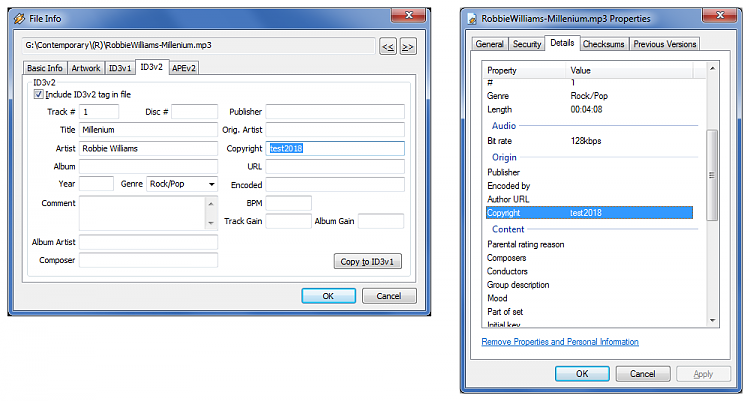Click the Album Gain input field
This screenshot has width=750, height=401.
click(x=381, y=221)
